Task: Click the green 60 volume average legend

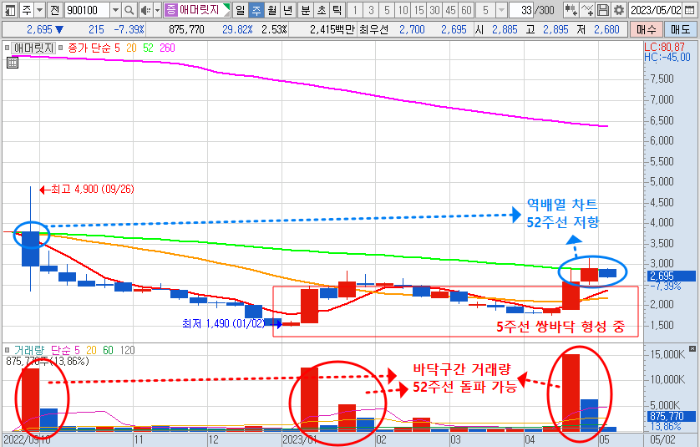Action: (x=108, y=350)
